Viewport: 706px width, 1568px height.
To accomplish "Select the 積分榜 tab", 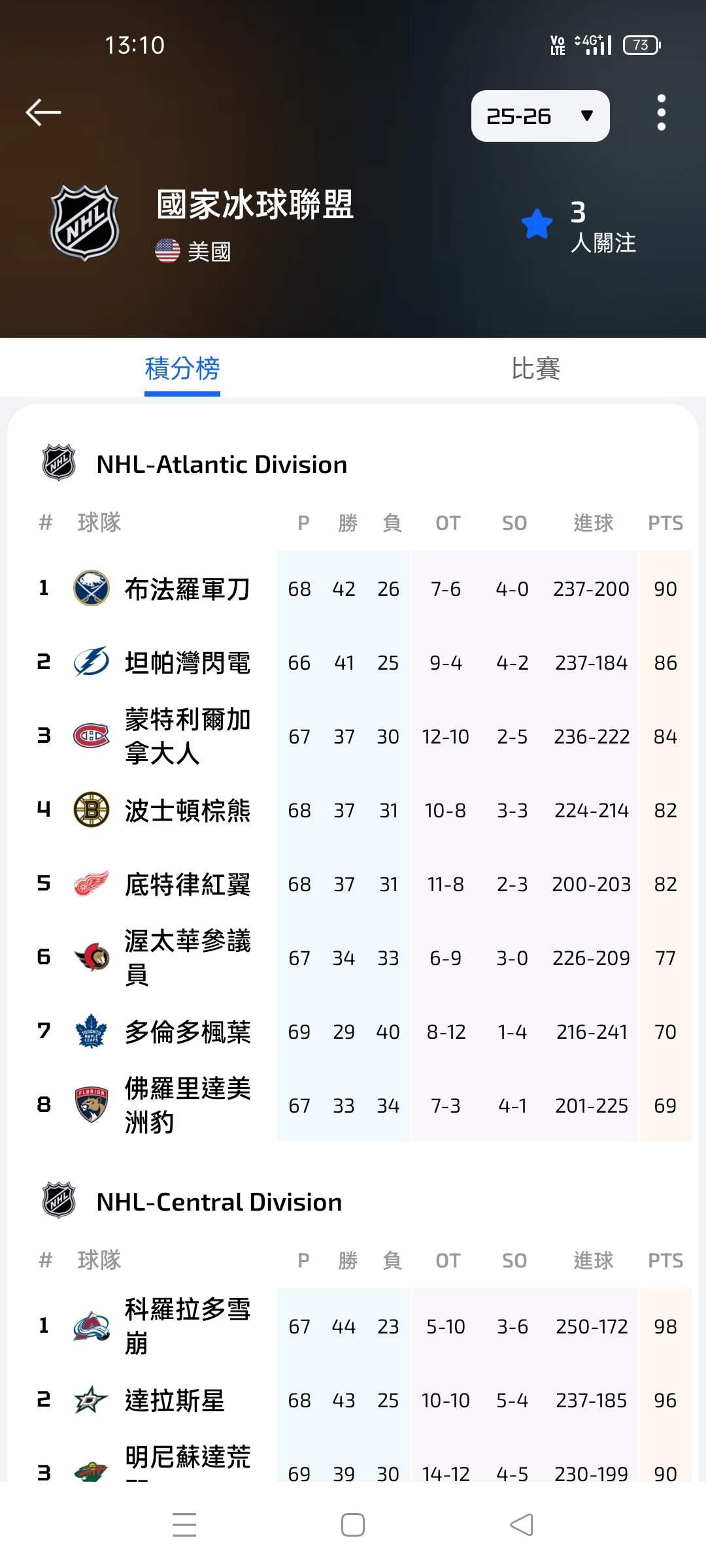I will click(182, 368).
